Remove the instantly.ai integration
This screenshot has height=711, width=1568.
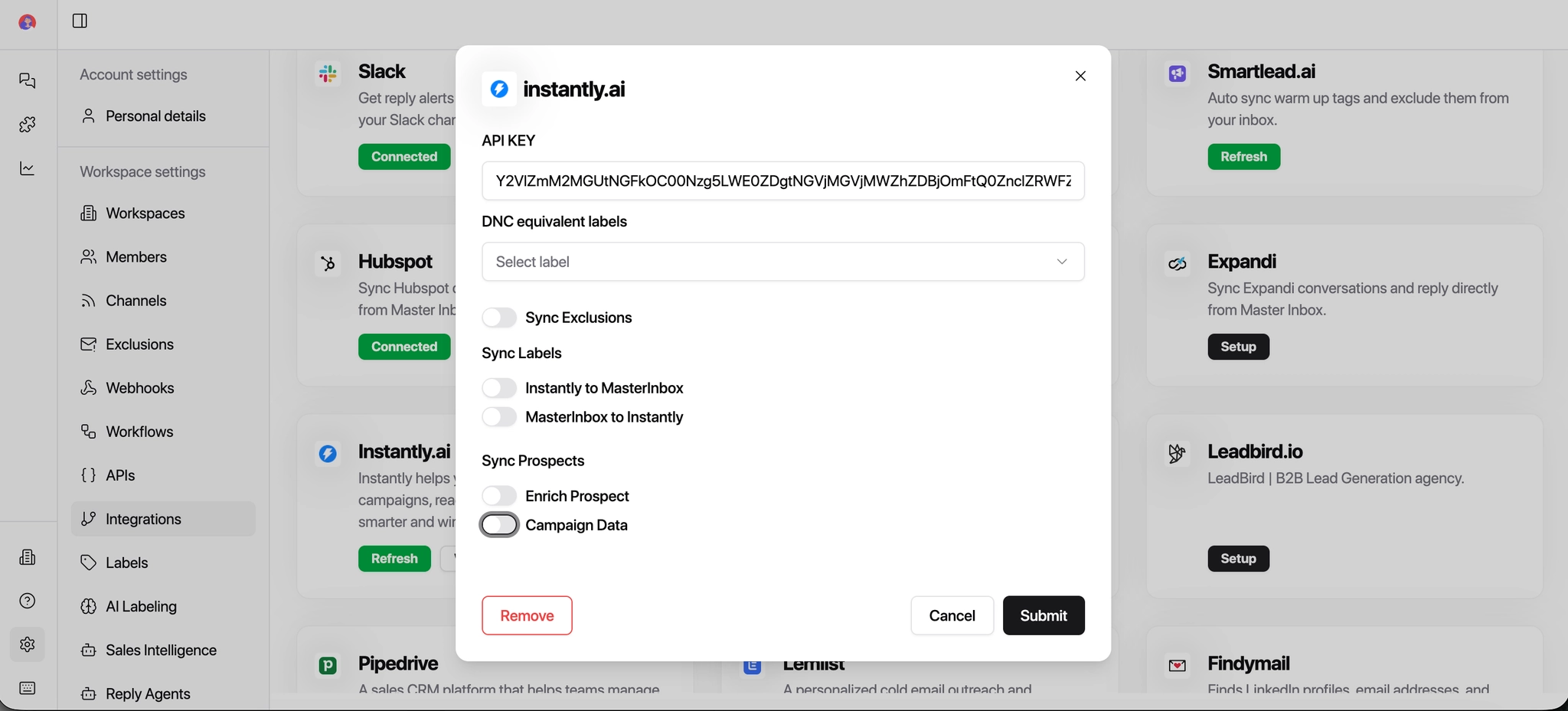point(526,615)
